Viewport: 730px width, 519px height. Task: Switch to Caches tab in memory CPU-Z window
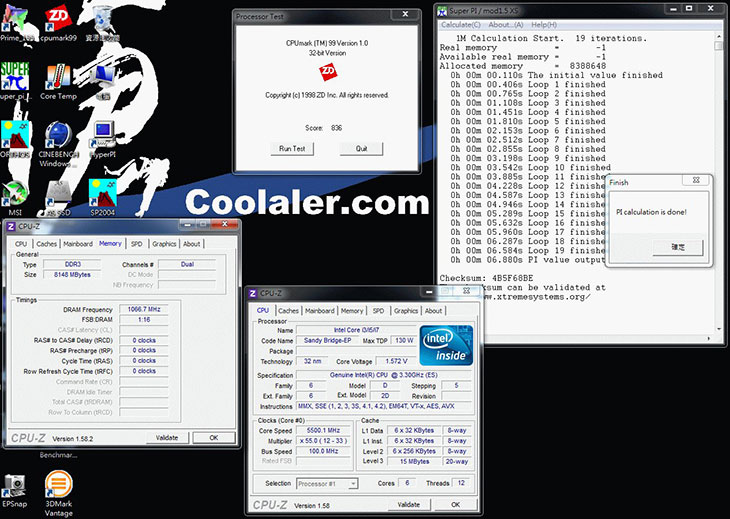point(47,244)
